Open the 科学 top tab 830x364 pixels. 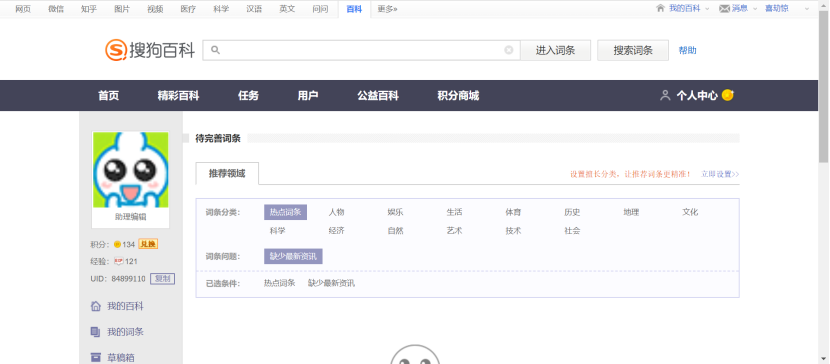click(221, 8)
